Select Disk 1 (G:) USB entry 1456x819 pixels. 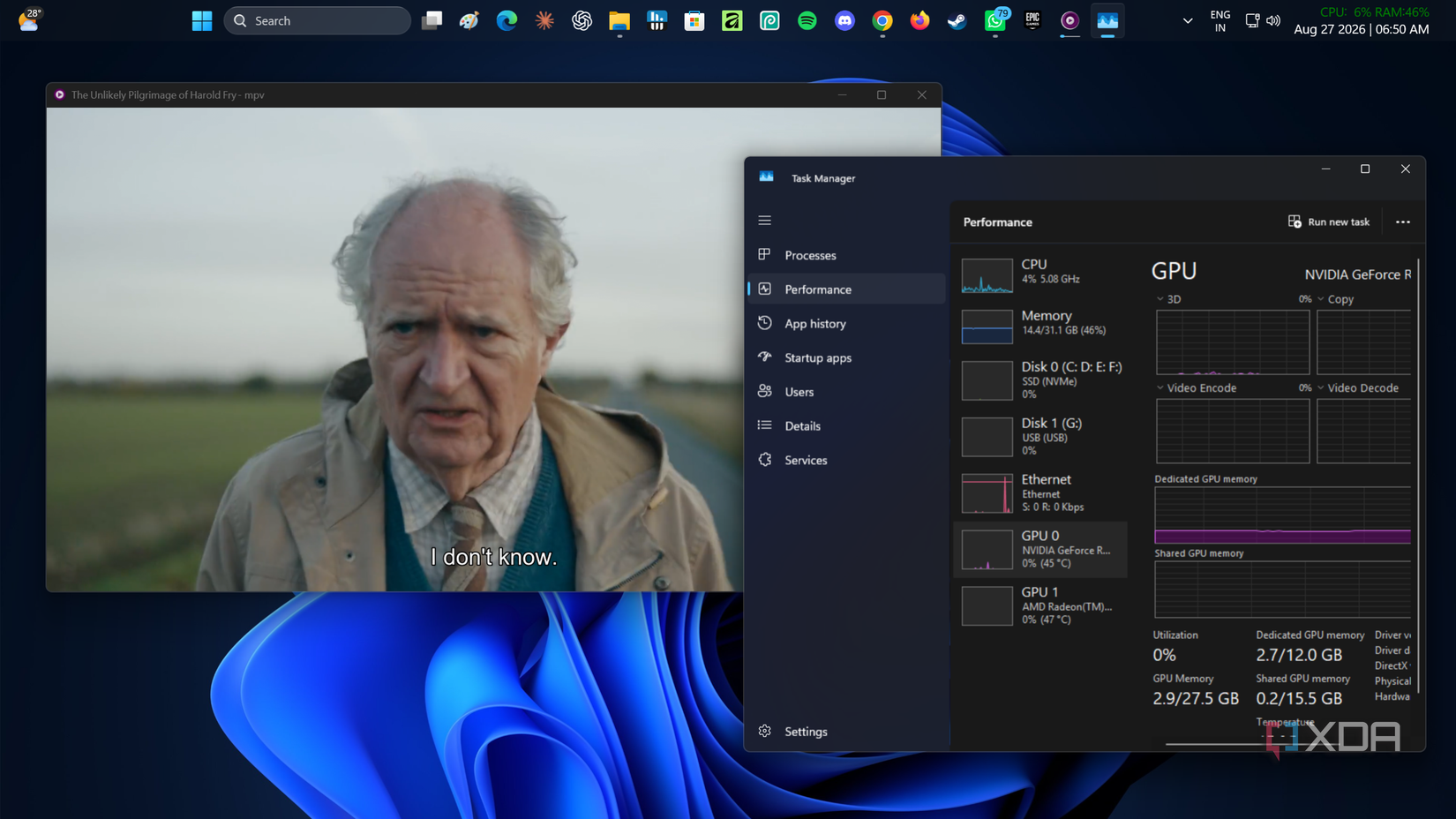coord(1040,437)
